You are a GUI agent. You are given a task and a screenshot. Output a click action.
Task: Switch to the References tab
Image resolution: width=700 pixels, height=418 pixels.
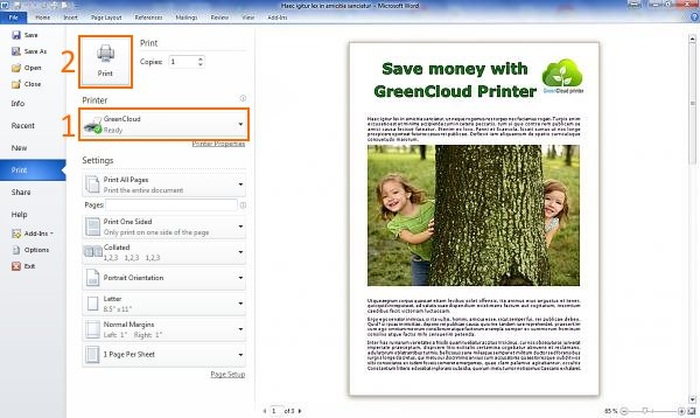[149, 17]
